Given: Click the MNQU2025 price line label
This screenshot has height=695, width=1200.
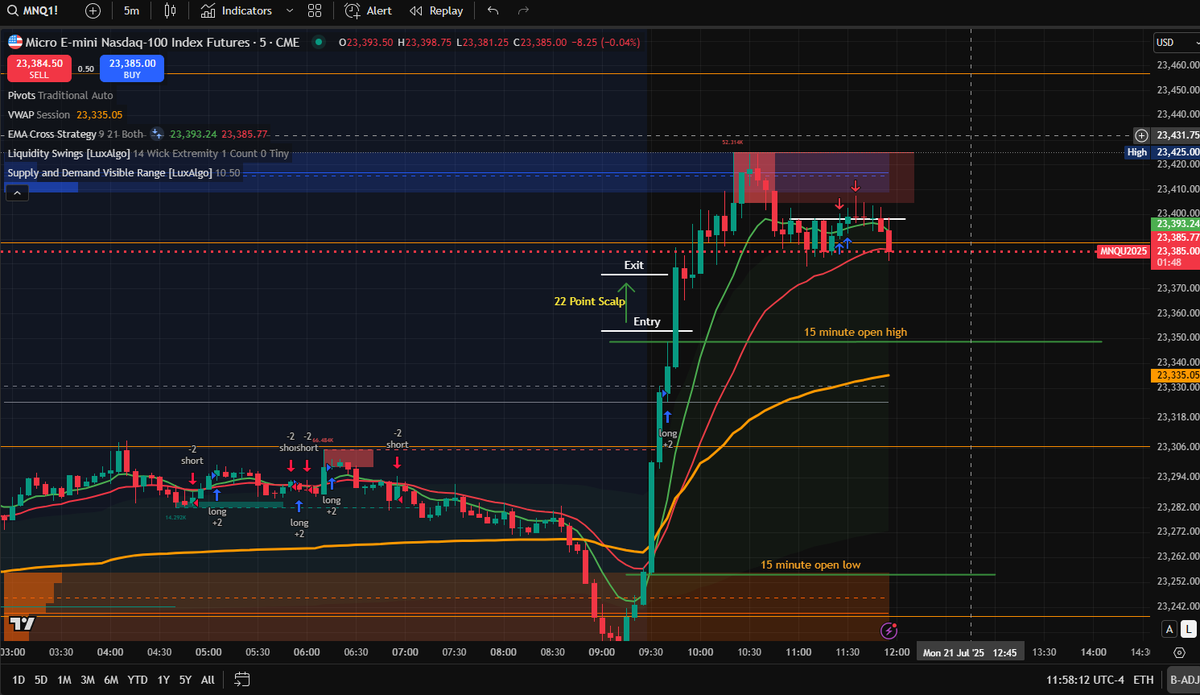Looking at the screenshot, I should [x=1123, y=251].
